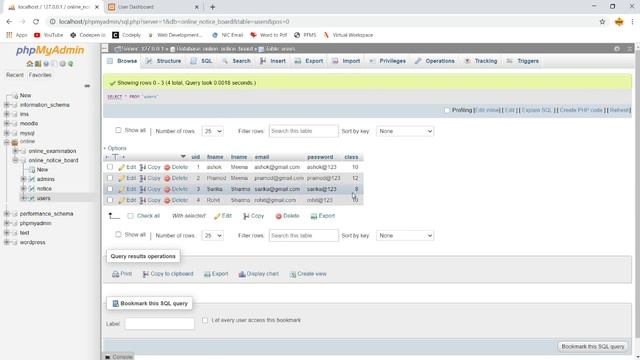Click the Options link above the table

click(117, 148)
